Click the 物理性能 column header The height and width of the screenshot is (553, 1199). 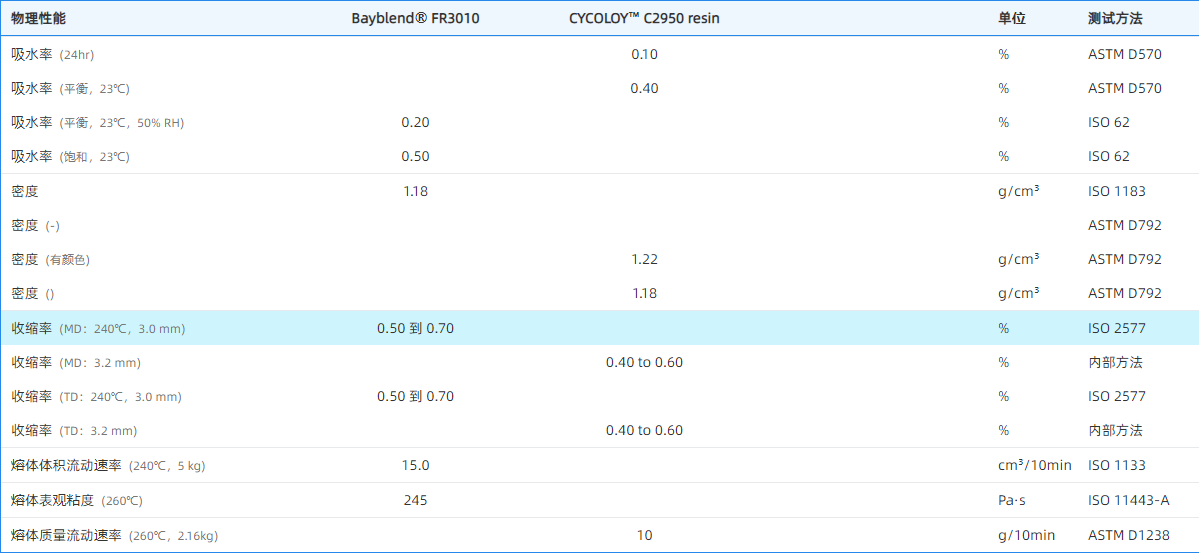point(38,19)
